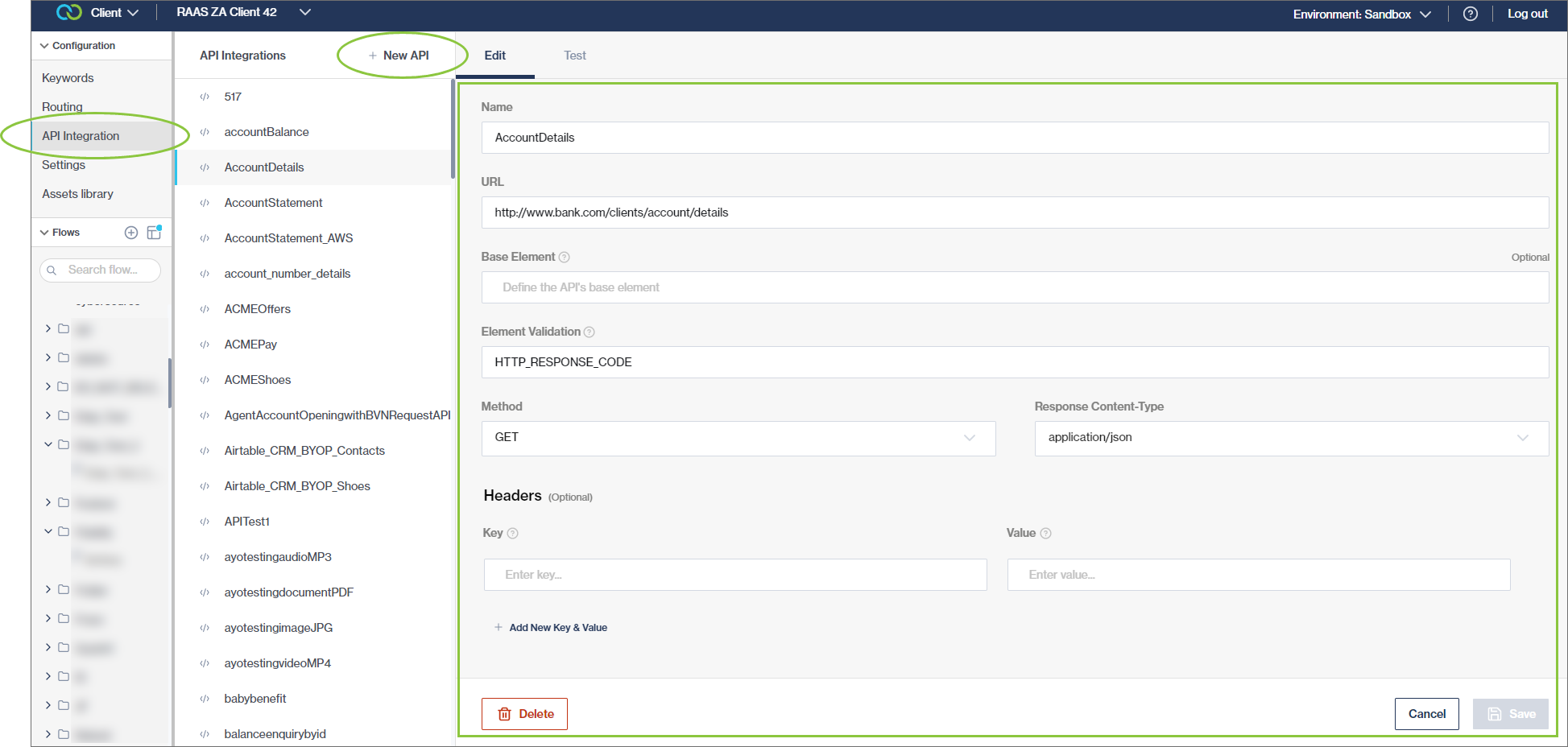Expand the RAAS ZA Client 42 selector

[x=304, y=12]
